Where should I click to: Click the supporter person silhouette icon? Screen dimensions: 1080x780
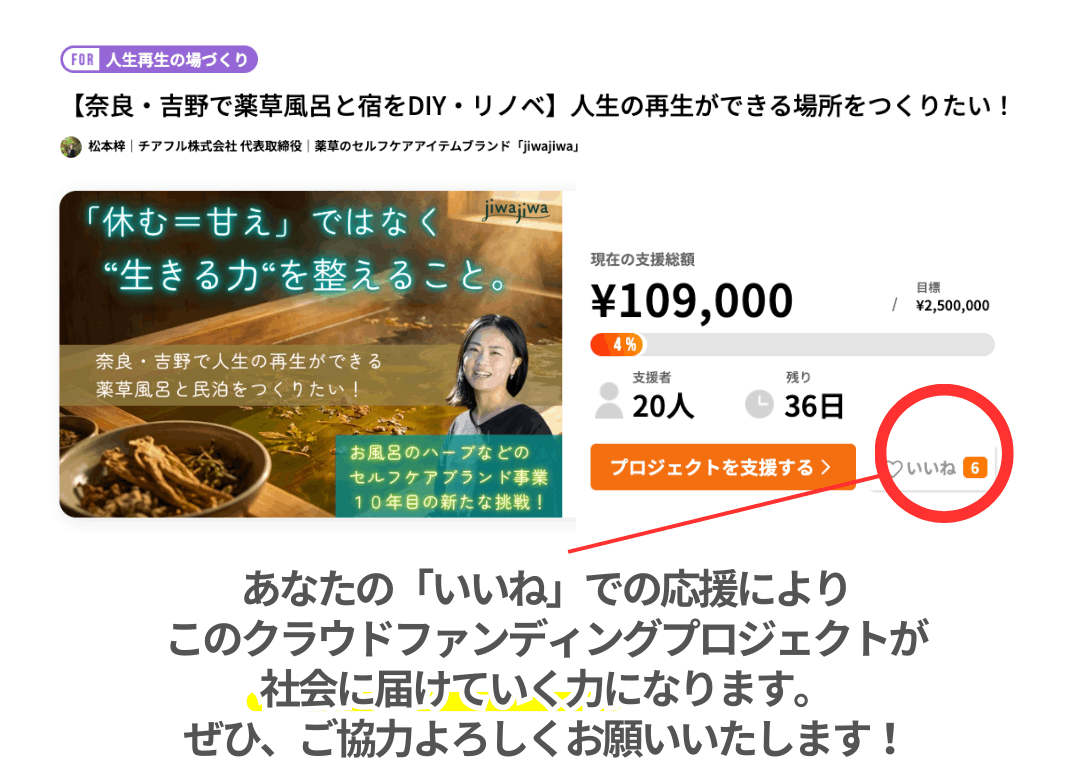pos(609,401)
